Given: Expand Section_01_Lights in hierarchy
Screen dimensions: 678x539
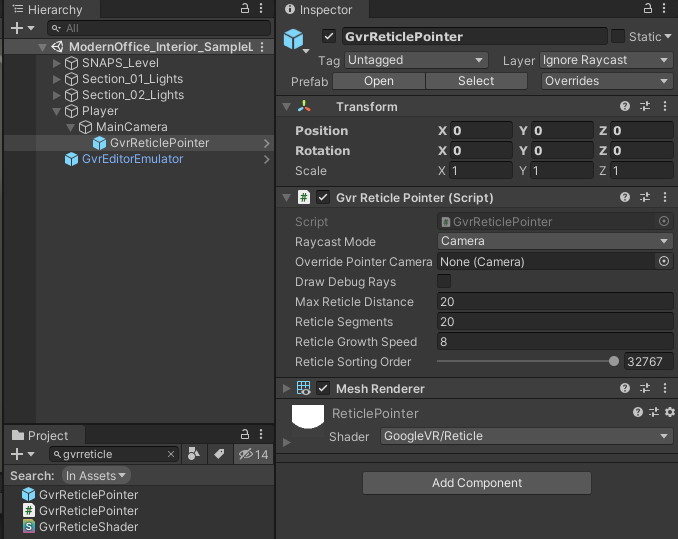Looking at the screenshot, I should [x=56, y=79].
